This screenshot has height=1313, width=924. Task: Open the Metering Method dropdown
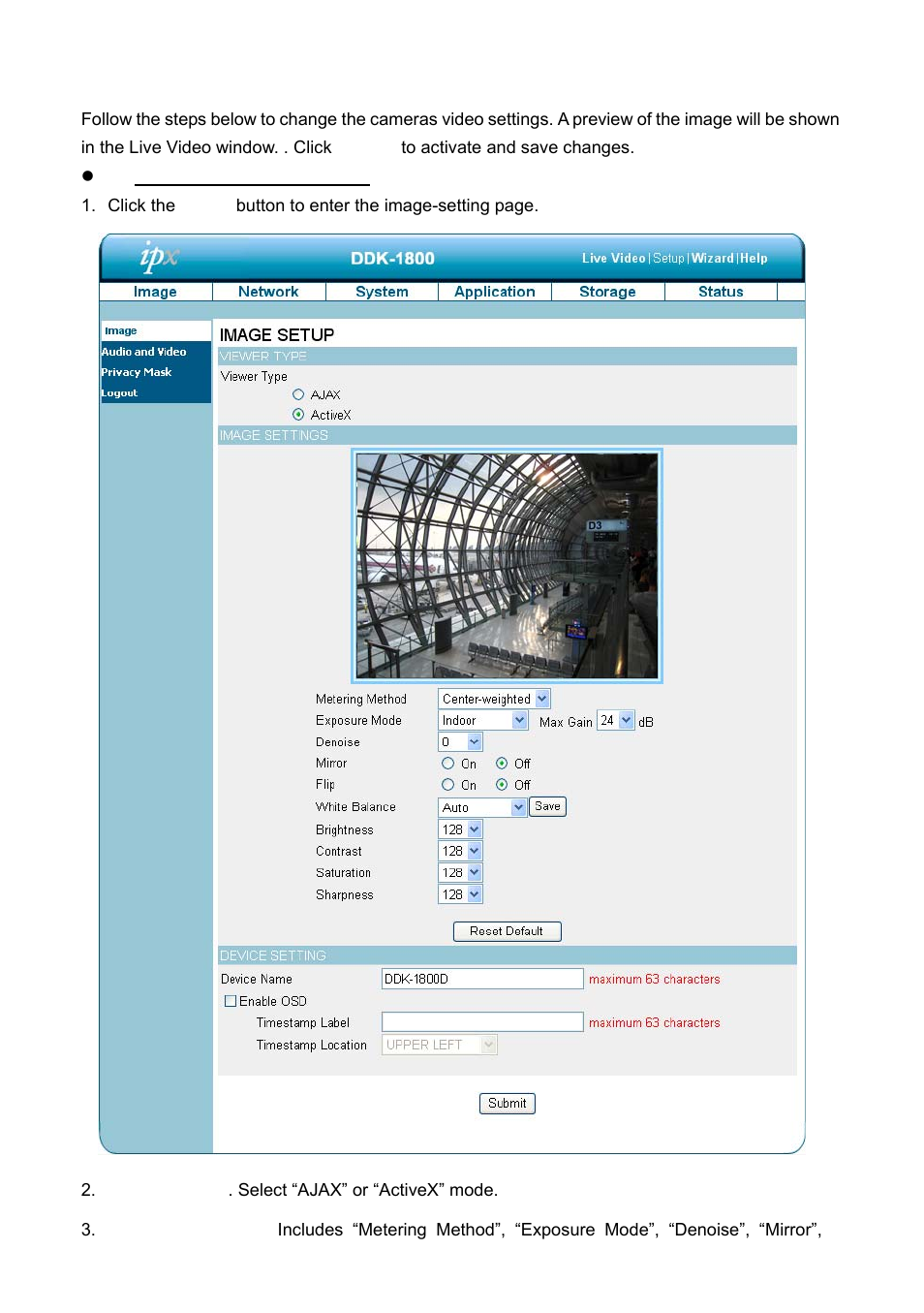coord(494,699)
